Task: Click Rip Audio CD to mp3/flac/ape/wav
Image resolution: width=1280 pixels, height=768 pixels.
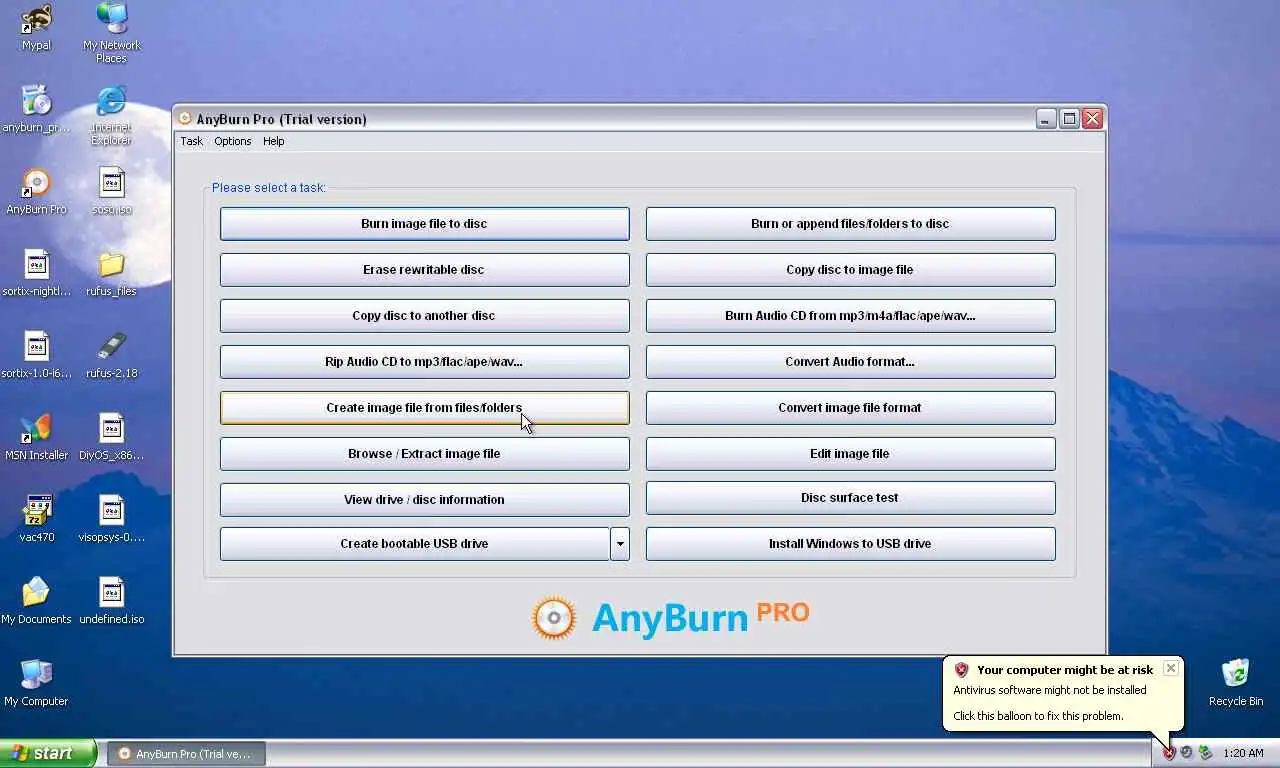Action: pos(424,362)
